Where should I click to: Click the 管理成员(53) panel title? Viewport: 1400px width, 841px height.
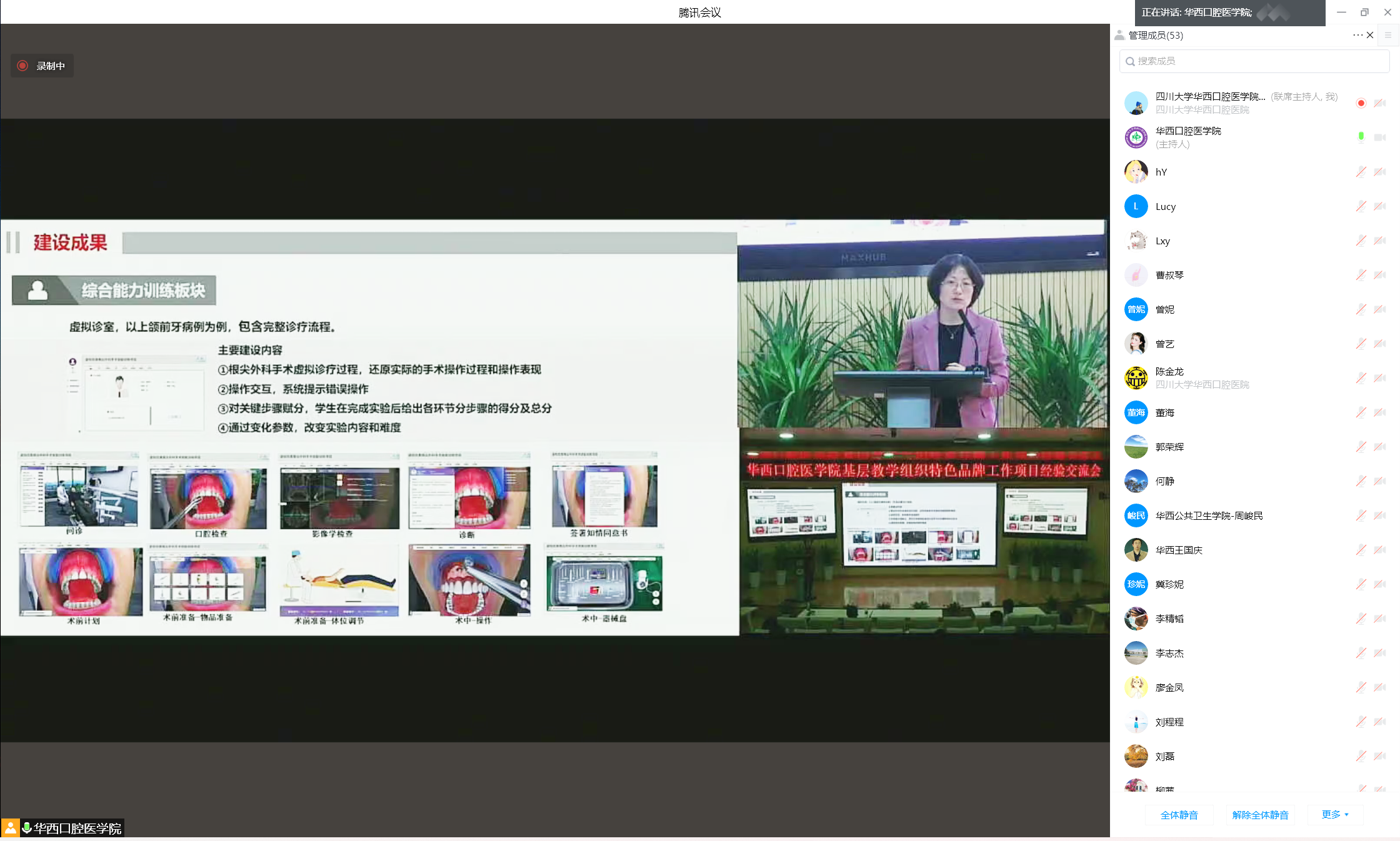(x=1156, y=35)
